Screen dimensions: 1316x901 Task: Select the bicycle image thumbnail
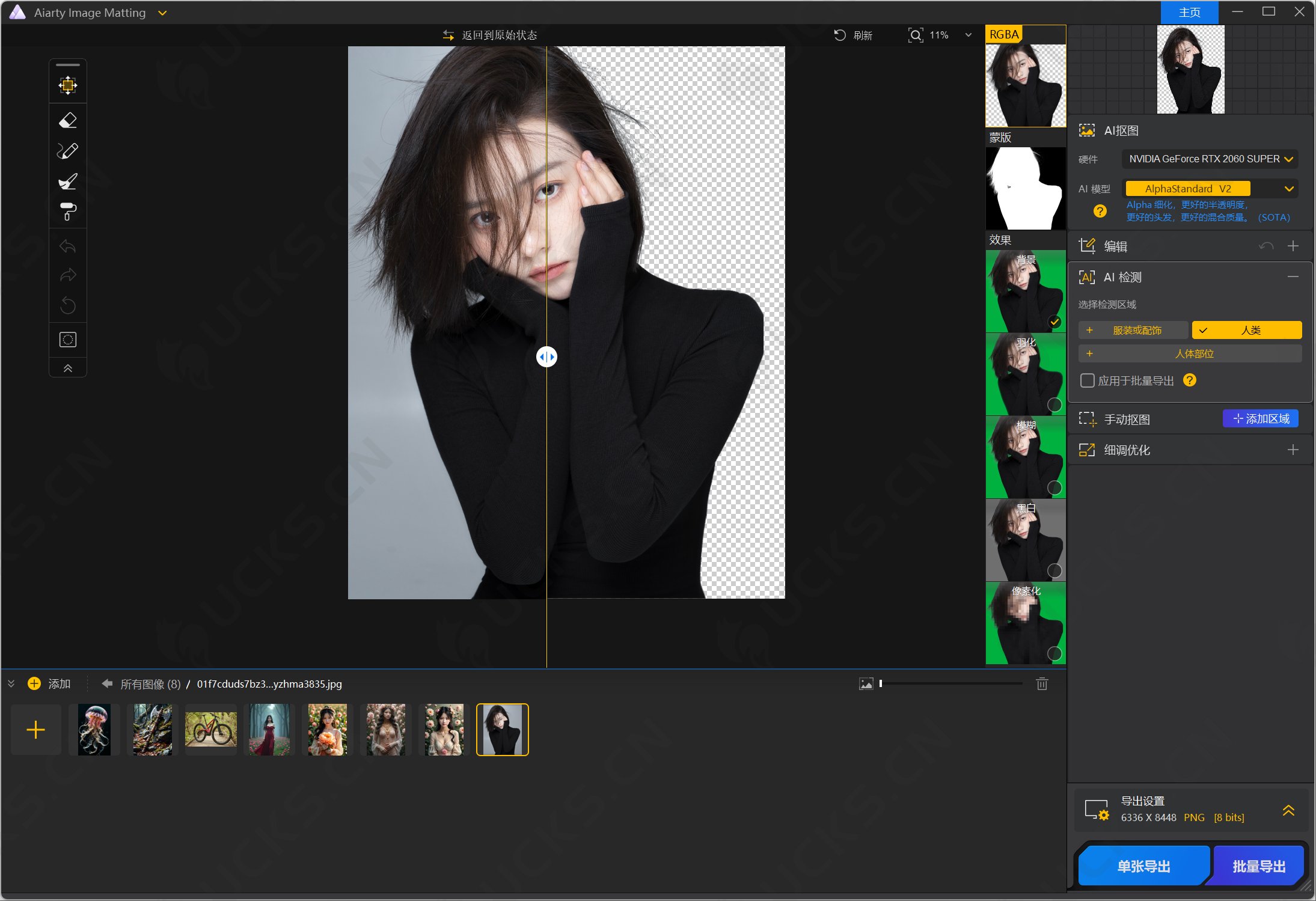pyautogui.click(x=211, y=730)
